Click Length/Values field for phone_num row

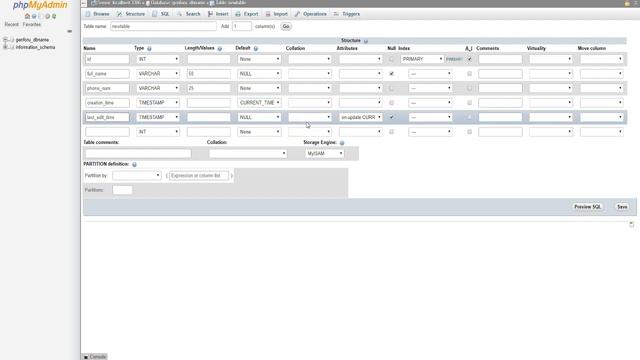[x=209, y=88]
